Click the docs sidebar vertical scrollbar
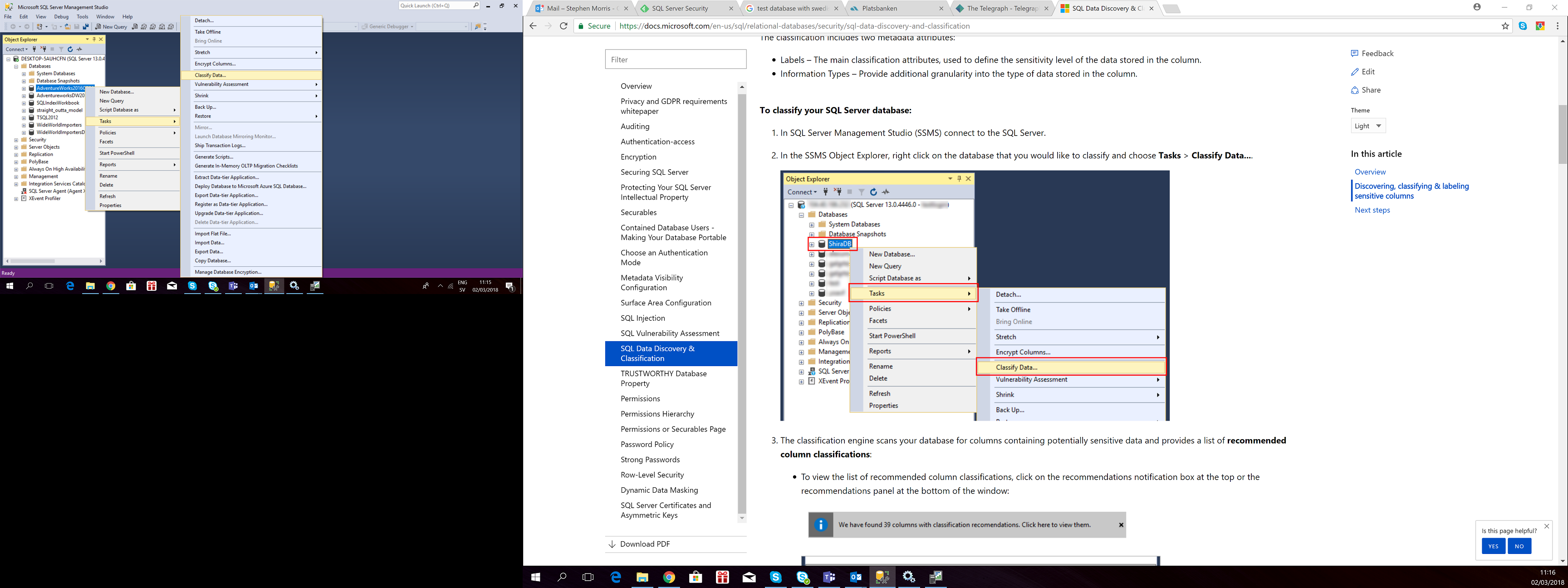Screen dimensions: 1568x588 741,303
